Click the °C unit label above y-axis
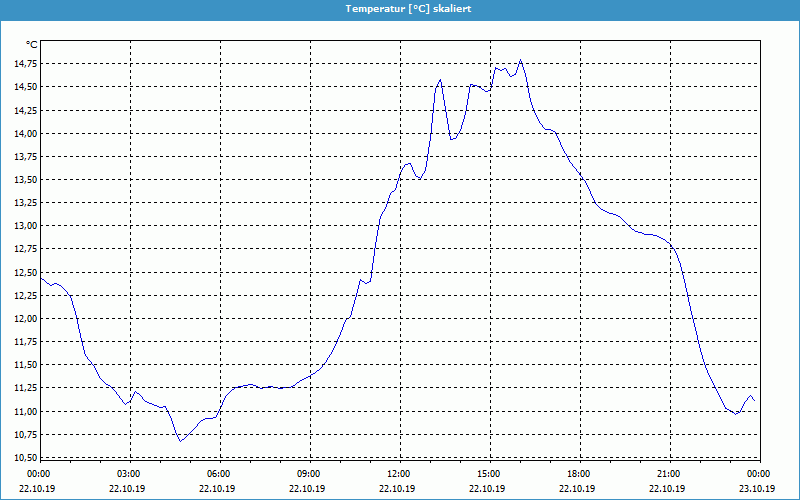 point(31,44)
